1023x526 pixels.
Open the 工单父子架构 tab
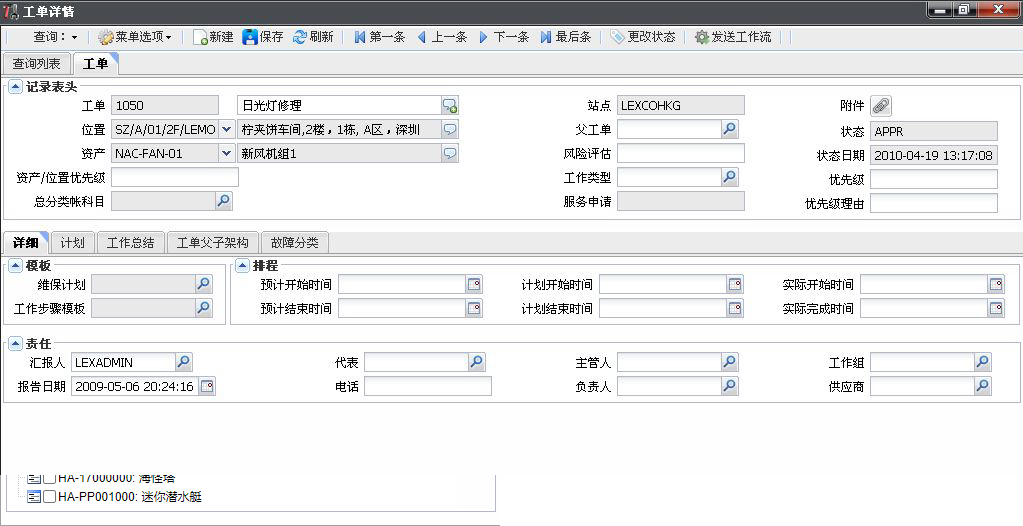click(x=213, y=243)
